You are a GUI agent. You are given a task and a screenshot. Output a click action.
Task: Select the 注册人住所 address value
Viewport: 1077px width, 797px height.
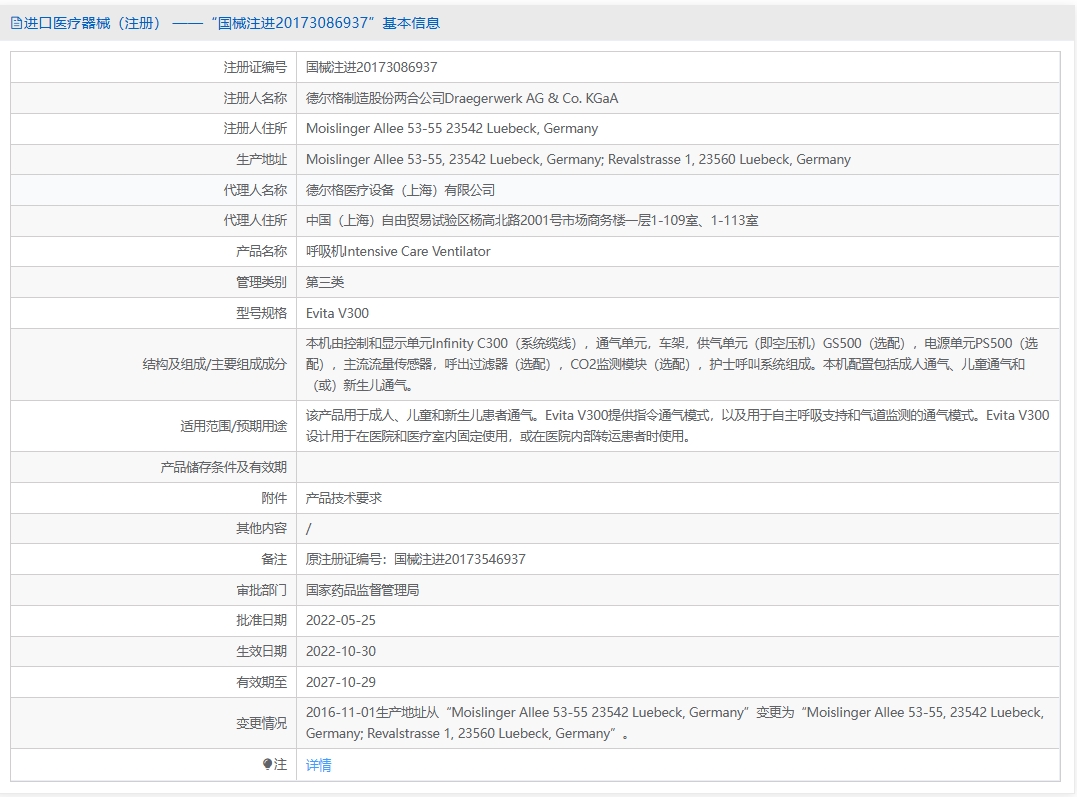point(452,128)
